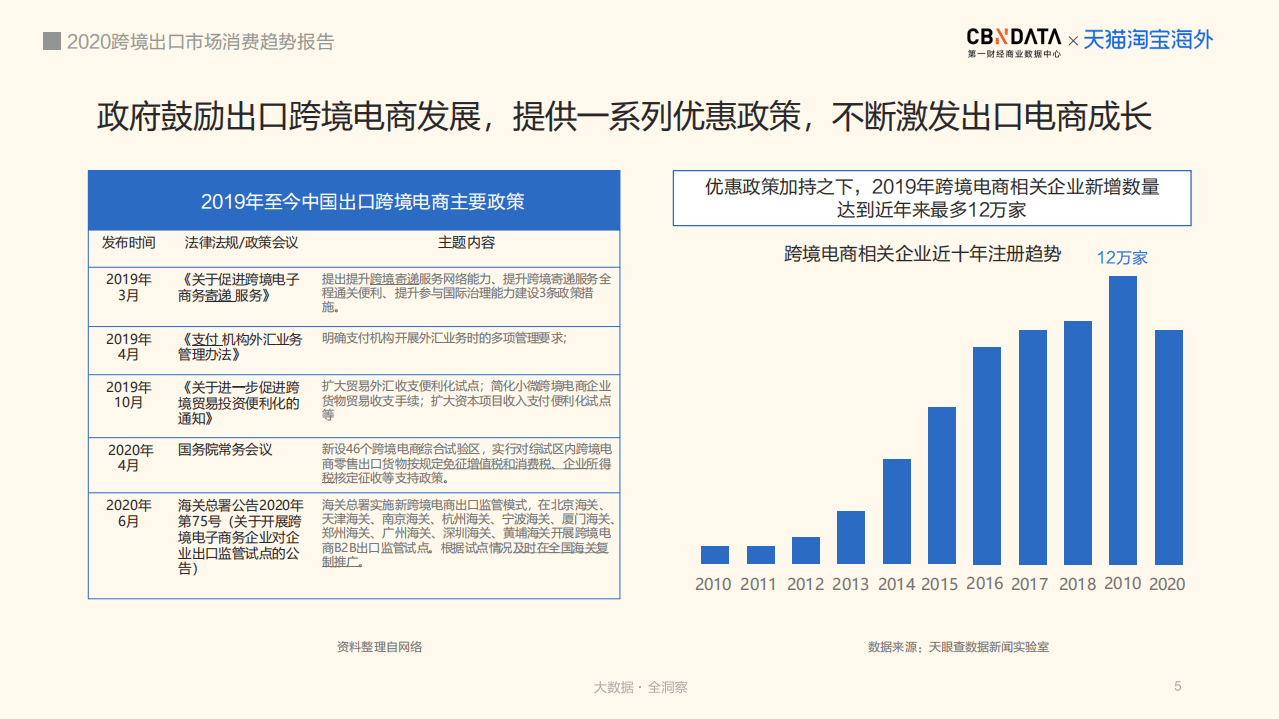Click the 资料整理自网络 source note

click(377, 647)
